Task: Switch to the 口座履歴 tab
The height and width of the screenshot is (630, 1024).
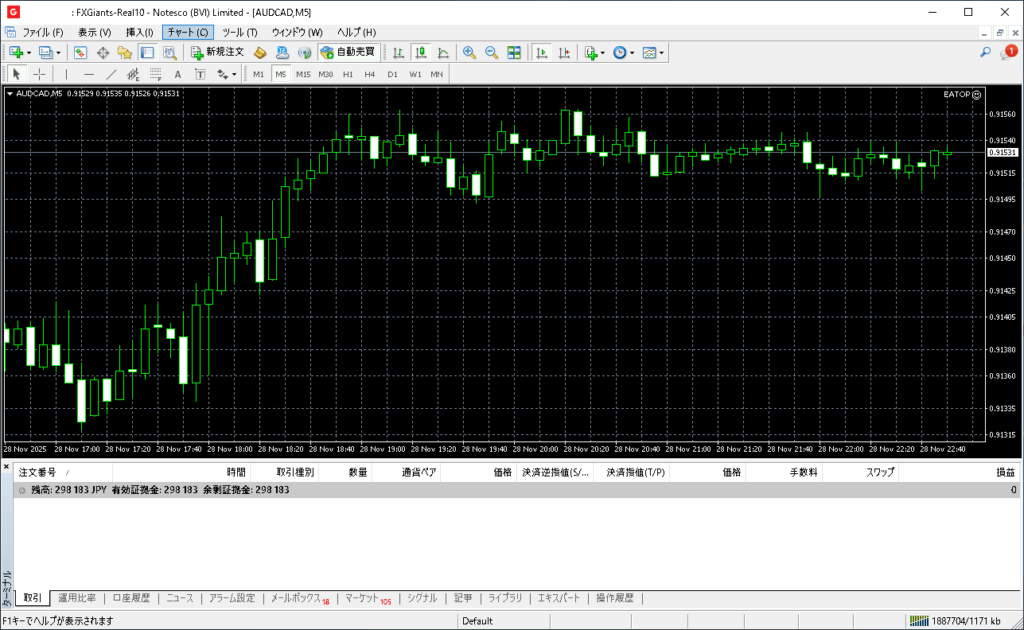Action: pos(131,598)
